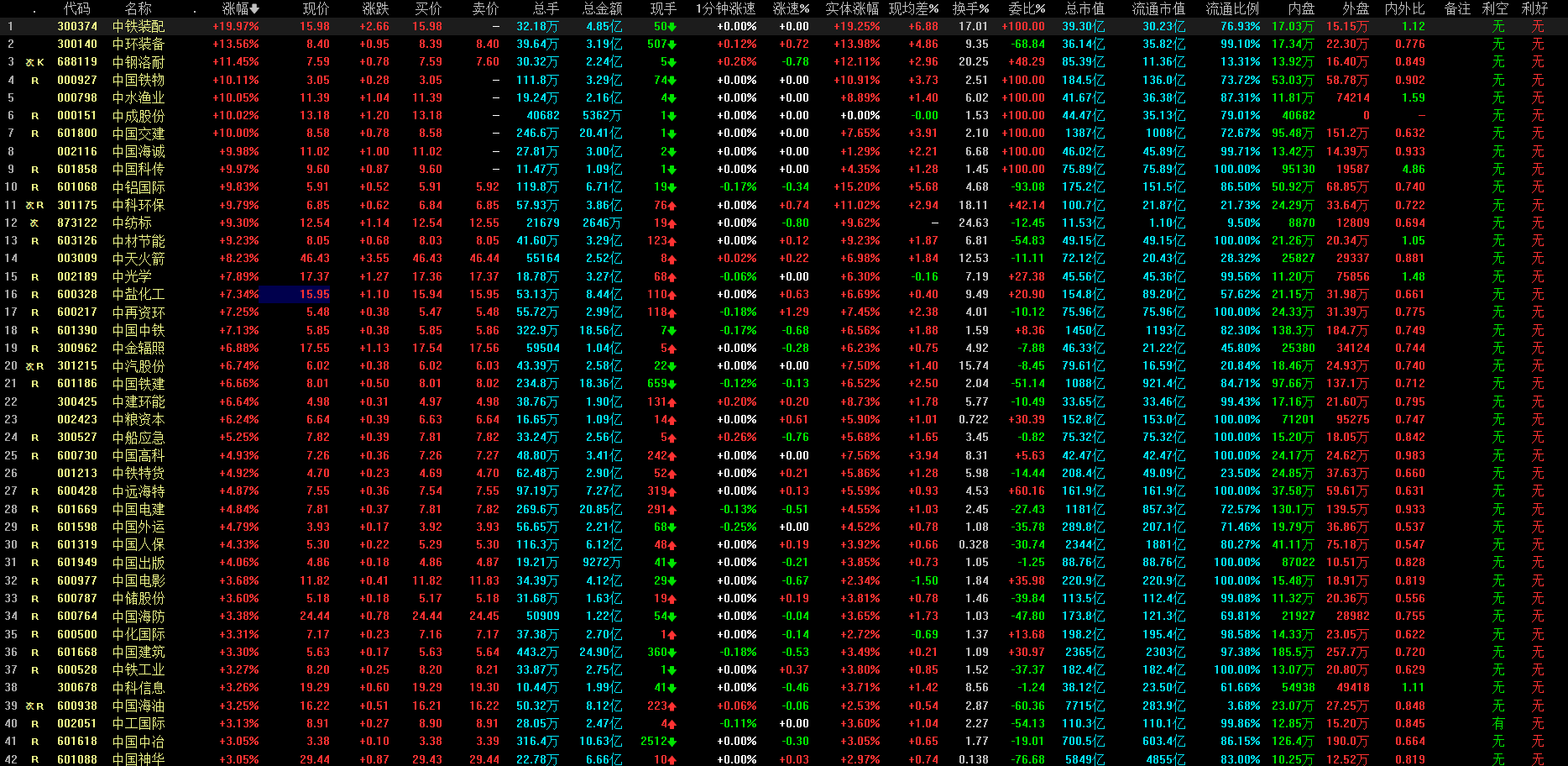
Task: Select stock 中铁特货
Action: coord(139,473)
